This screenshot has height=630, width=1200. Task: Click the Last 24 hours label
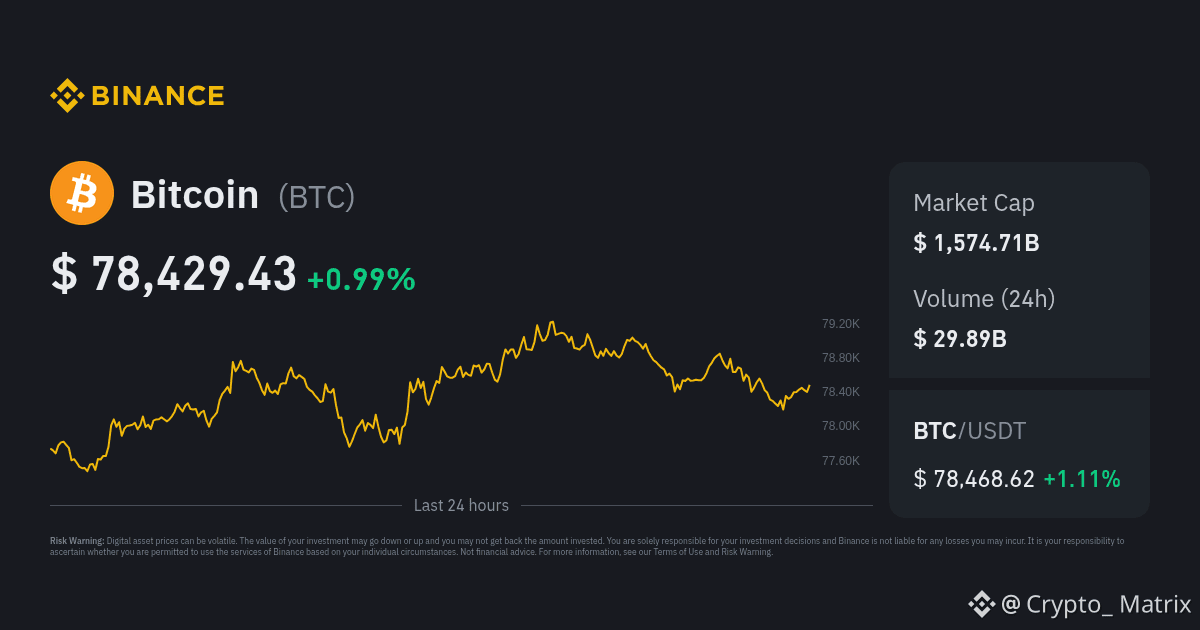(461, 506)
